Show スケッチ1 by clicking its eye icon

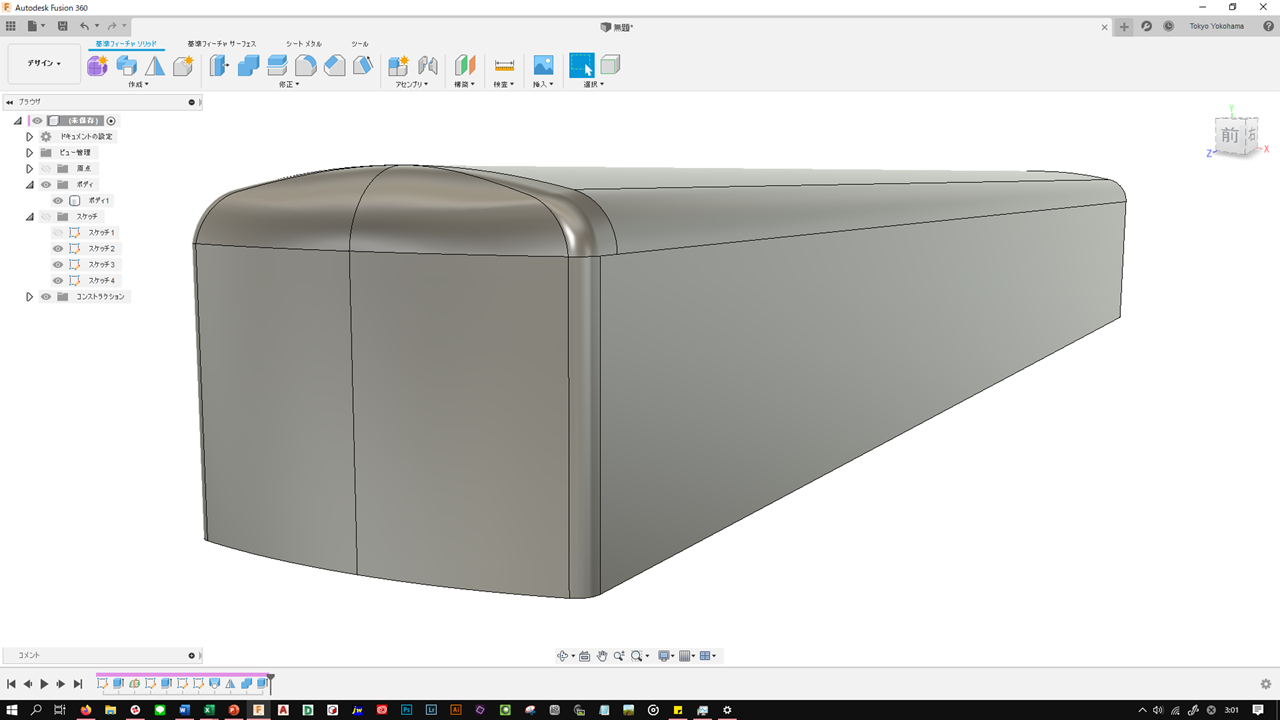58,233
